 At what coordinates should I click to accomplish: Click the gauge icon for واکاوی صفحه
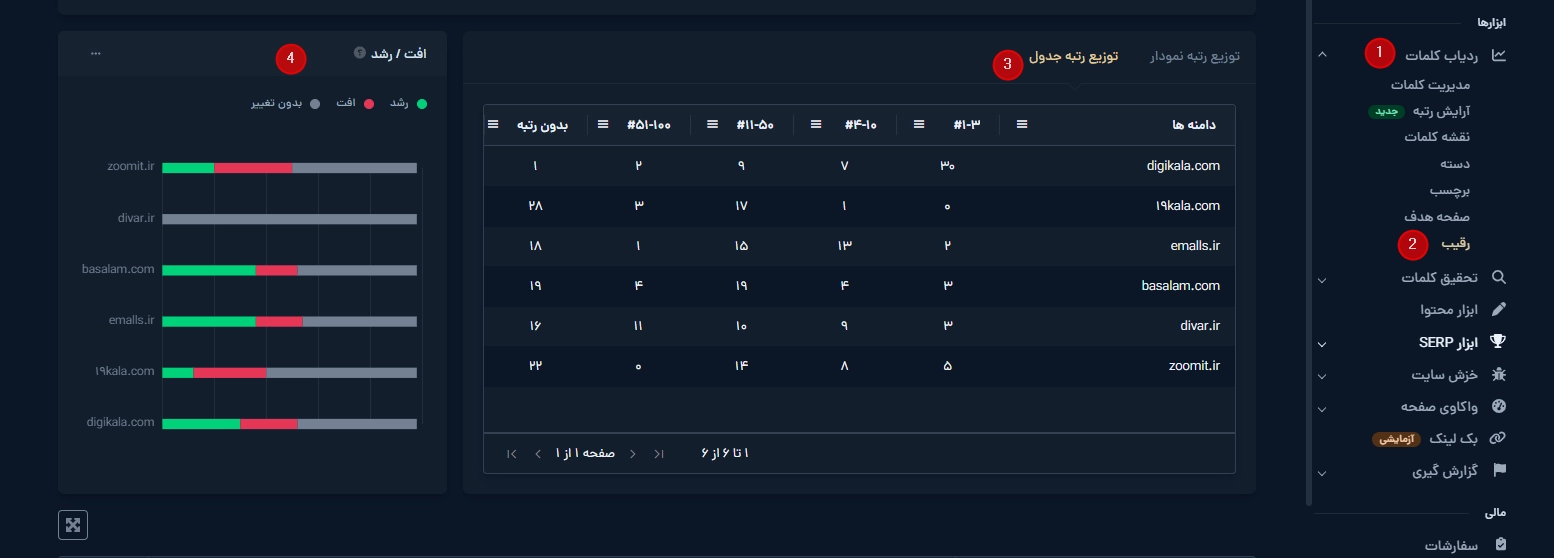point(1498,406)
